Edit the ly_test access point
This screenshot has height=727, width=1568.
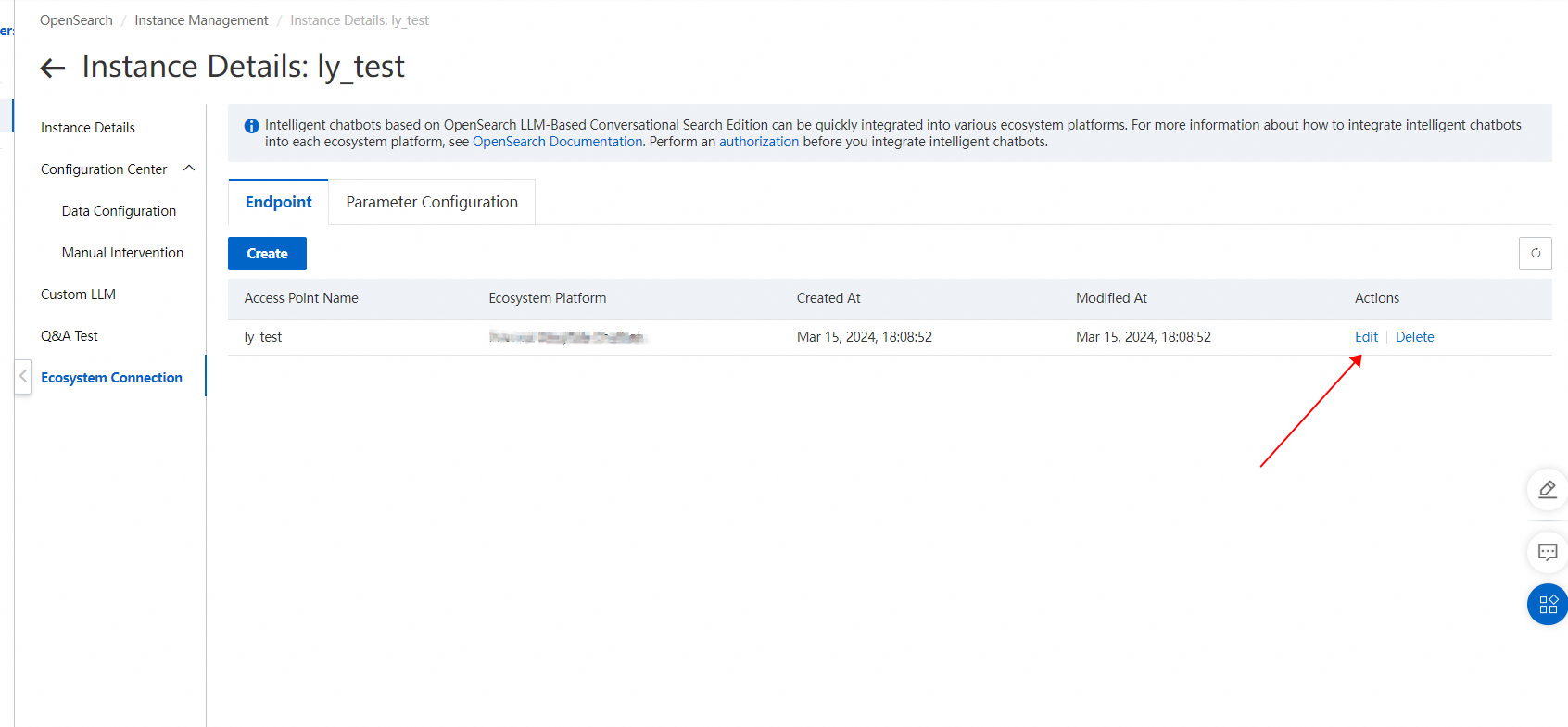point(1366,337)
